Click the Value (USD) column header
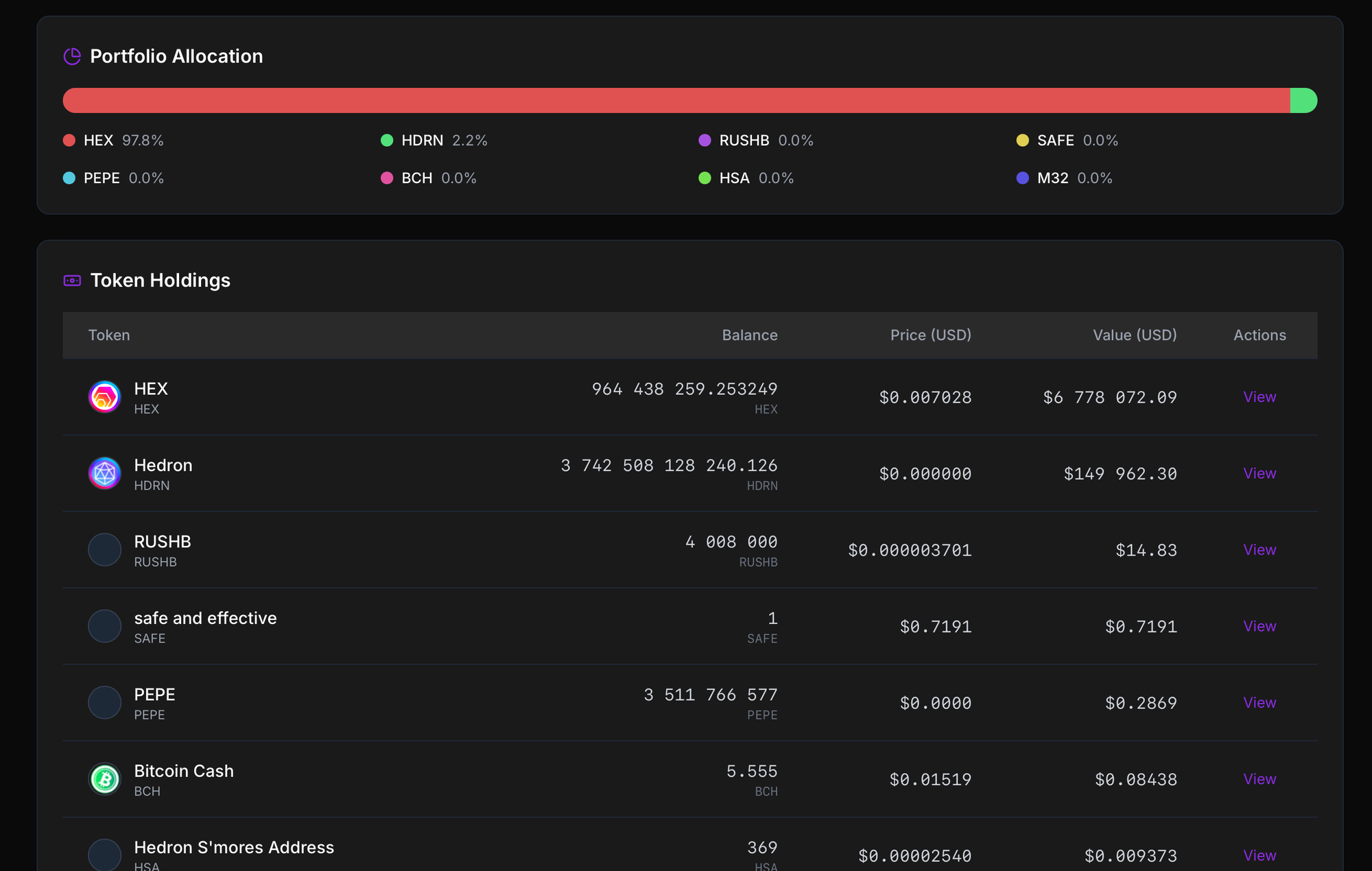The image size is (1372, 871). coord(1135,335)
